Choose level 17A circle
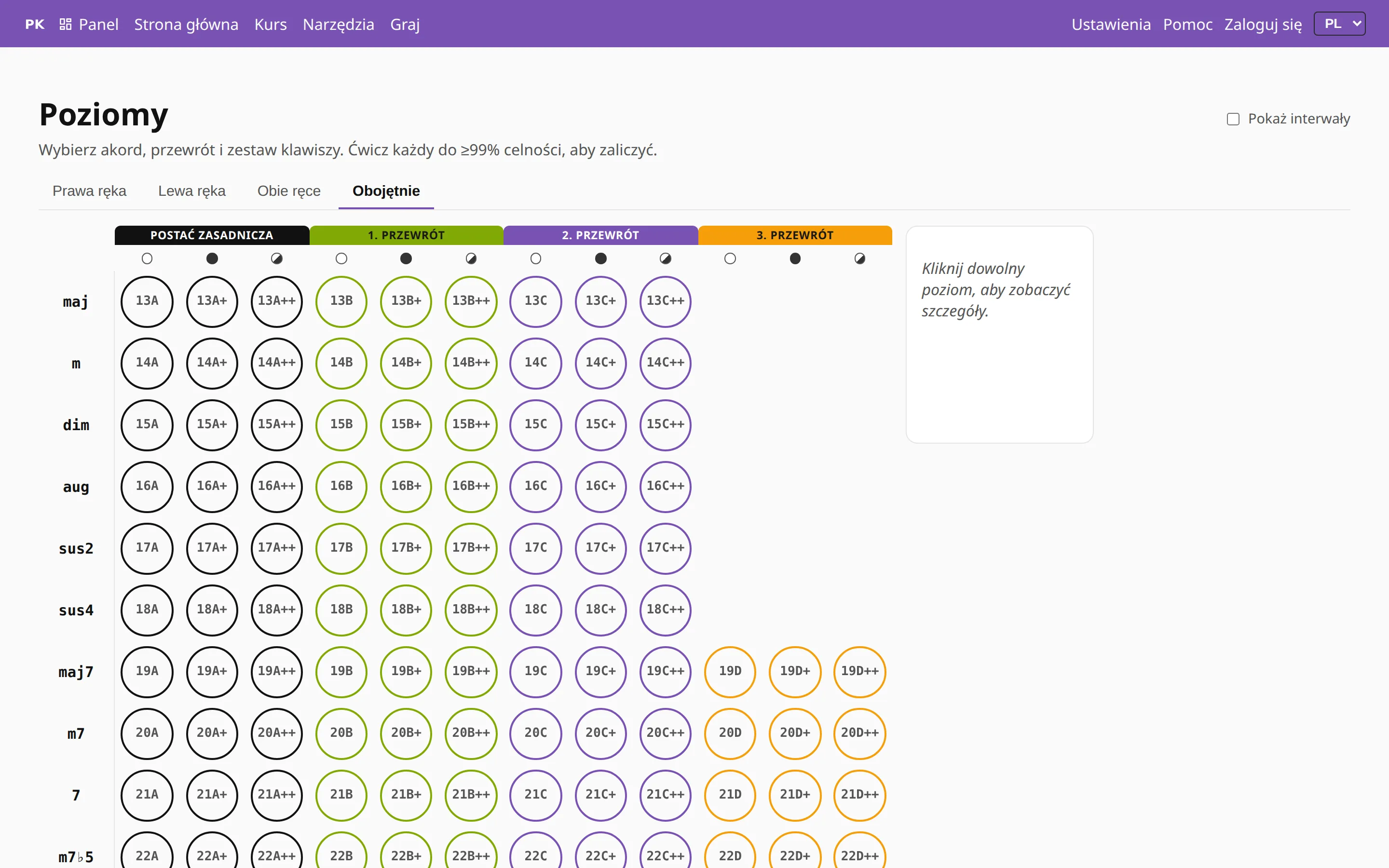 coord(147,548)
